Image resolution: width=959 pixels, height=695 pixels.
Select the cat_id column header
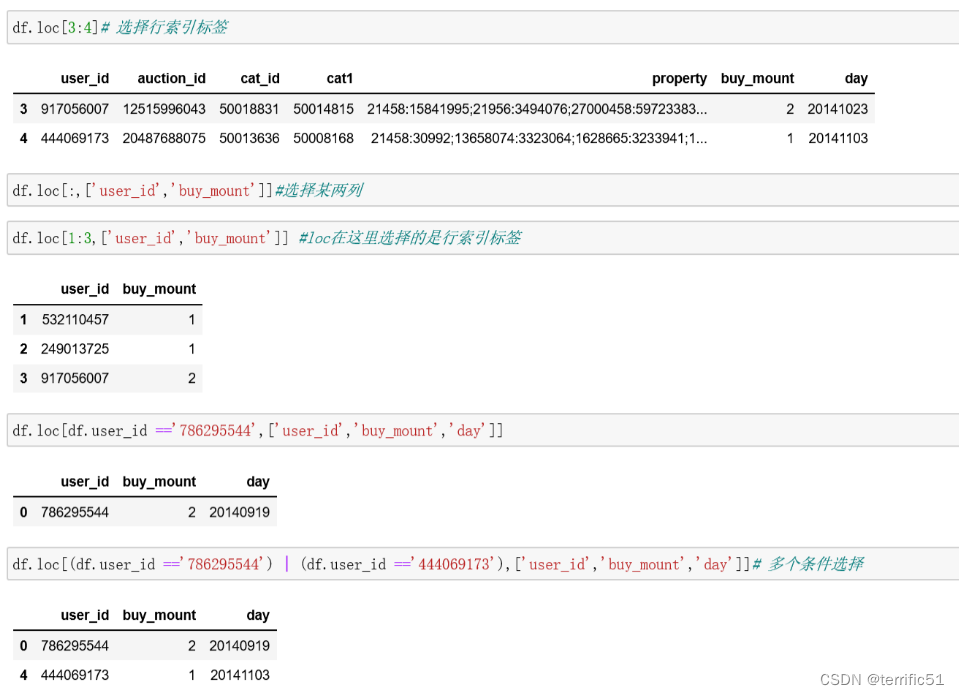260,79
